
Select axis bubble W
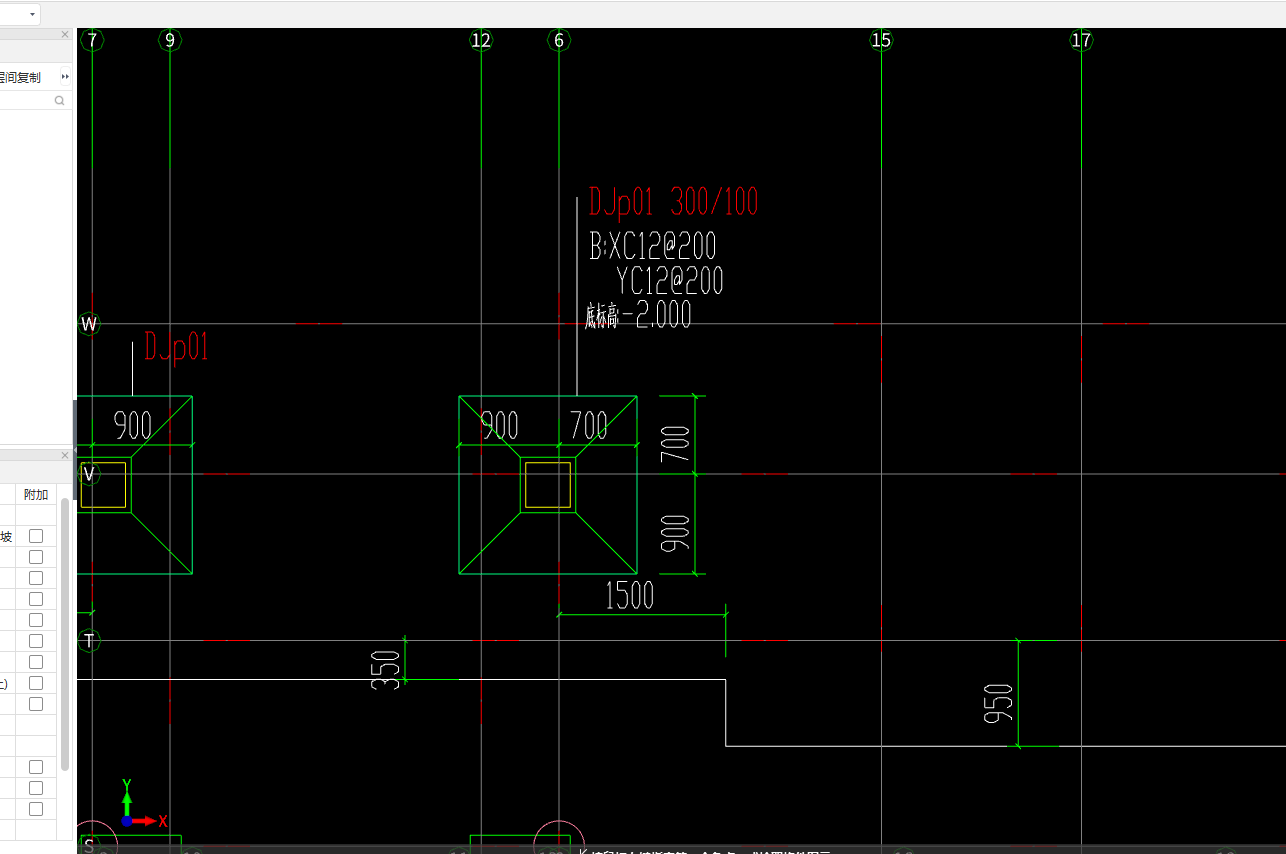[x=89, y=324]
